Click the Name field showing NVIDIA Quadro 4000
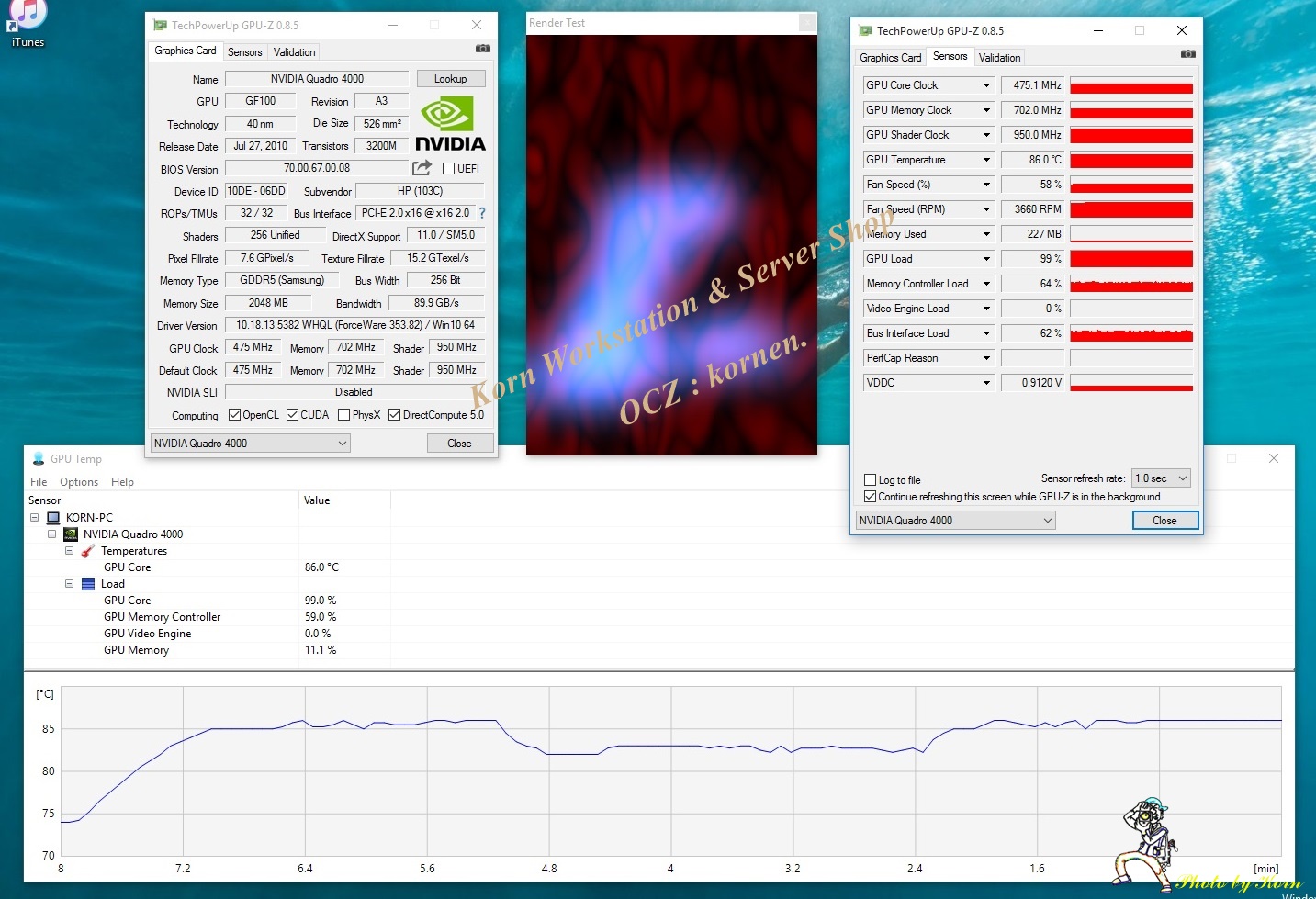 point(317,79)
